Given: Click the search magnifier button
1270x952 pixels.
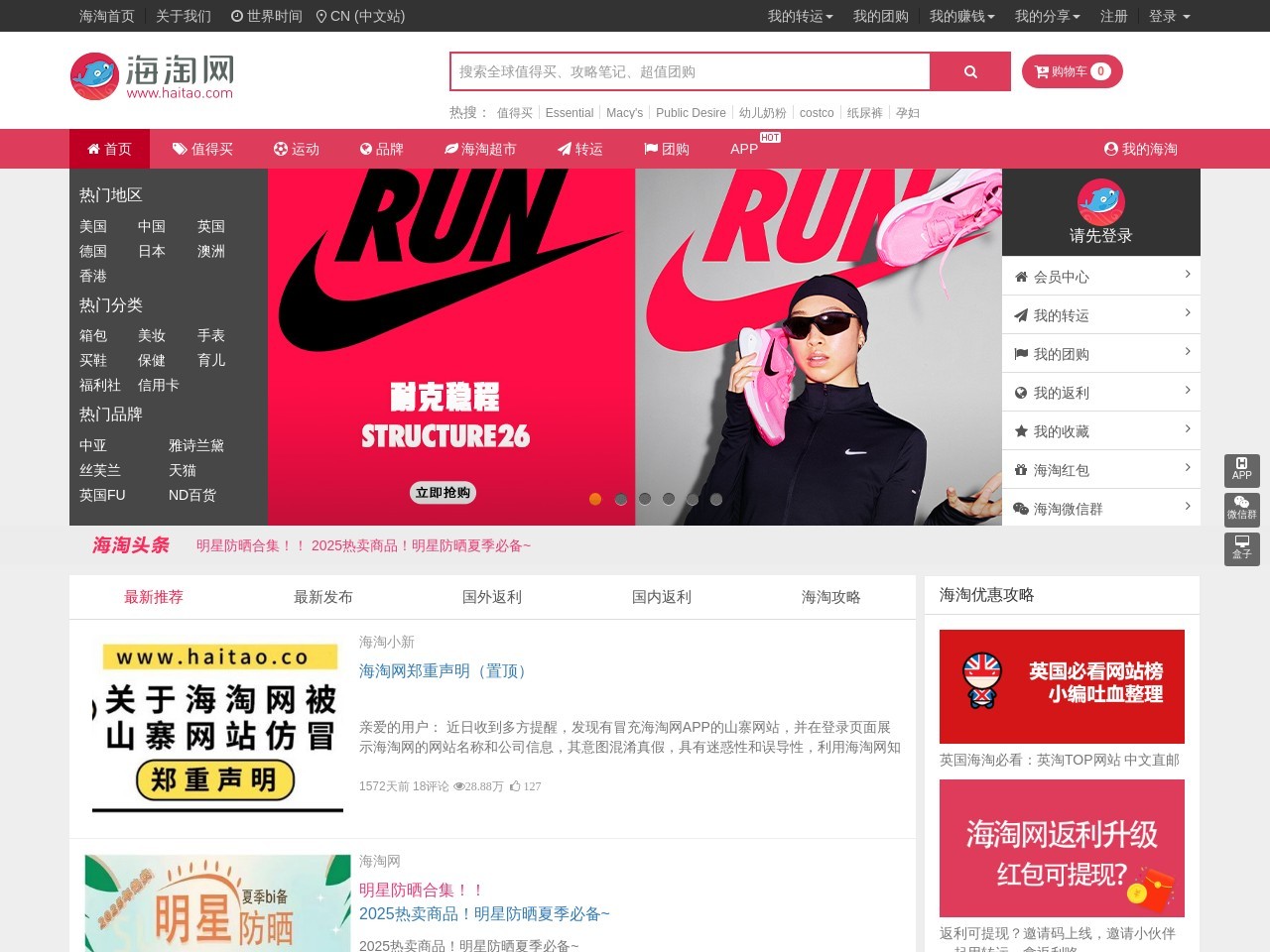Looking at the screenshot, I should tap(970, 71).
